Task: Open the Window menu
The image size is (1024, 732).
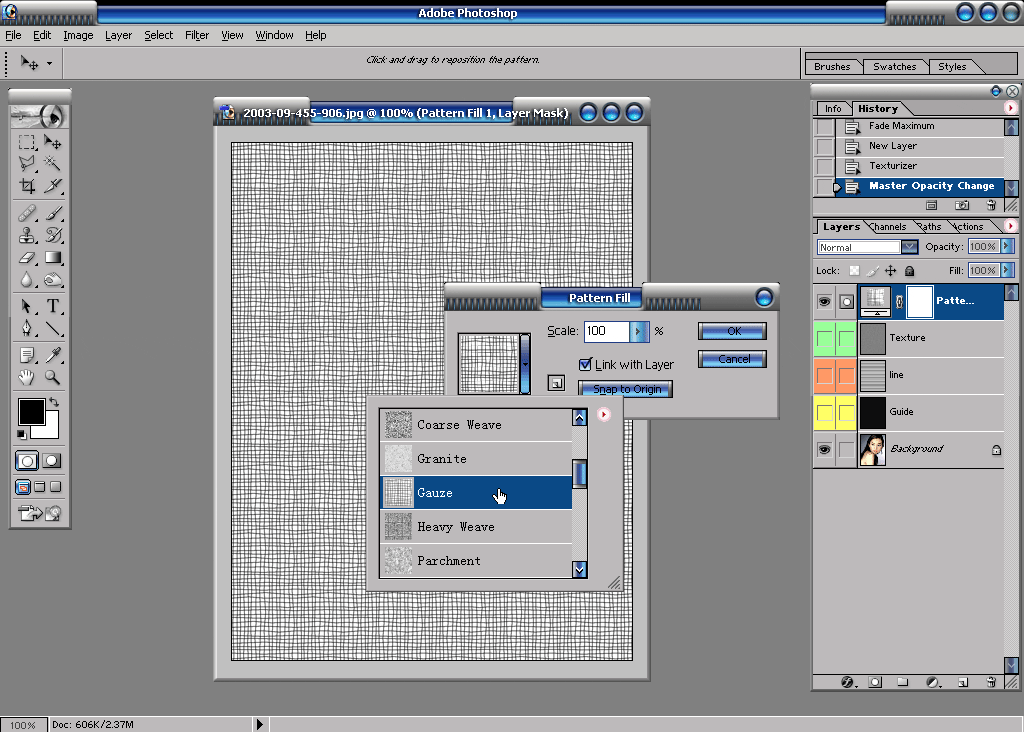Action: 274,35
